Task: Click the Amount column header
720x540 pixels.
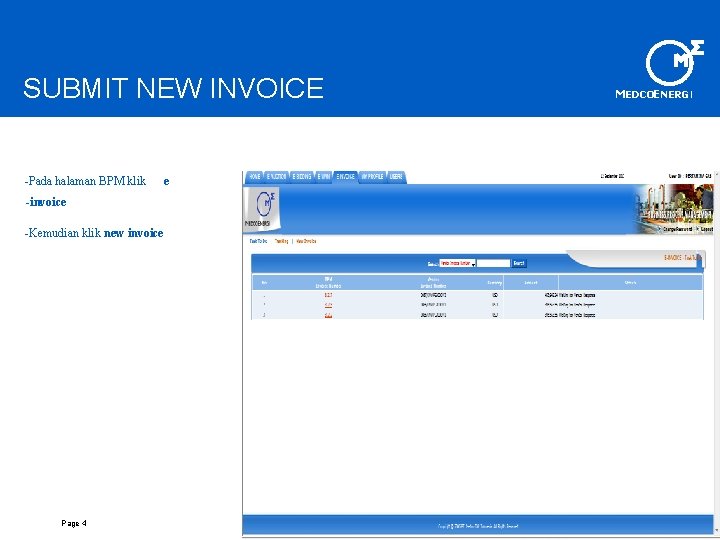Action: [531, 282]
